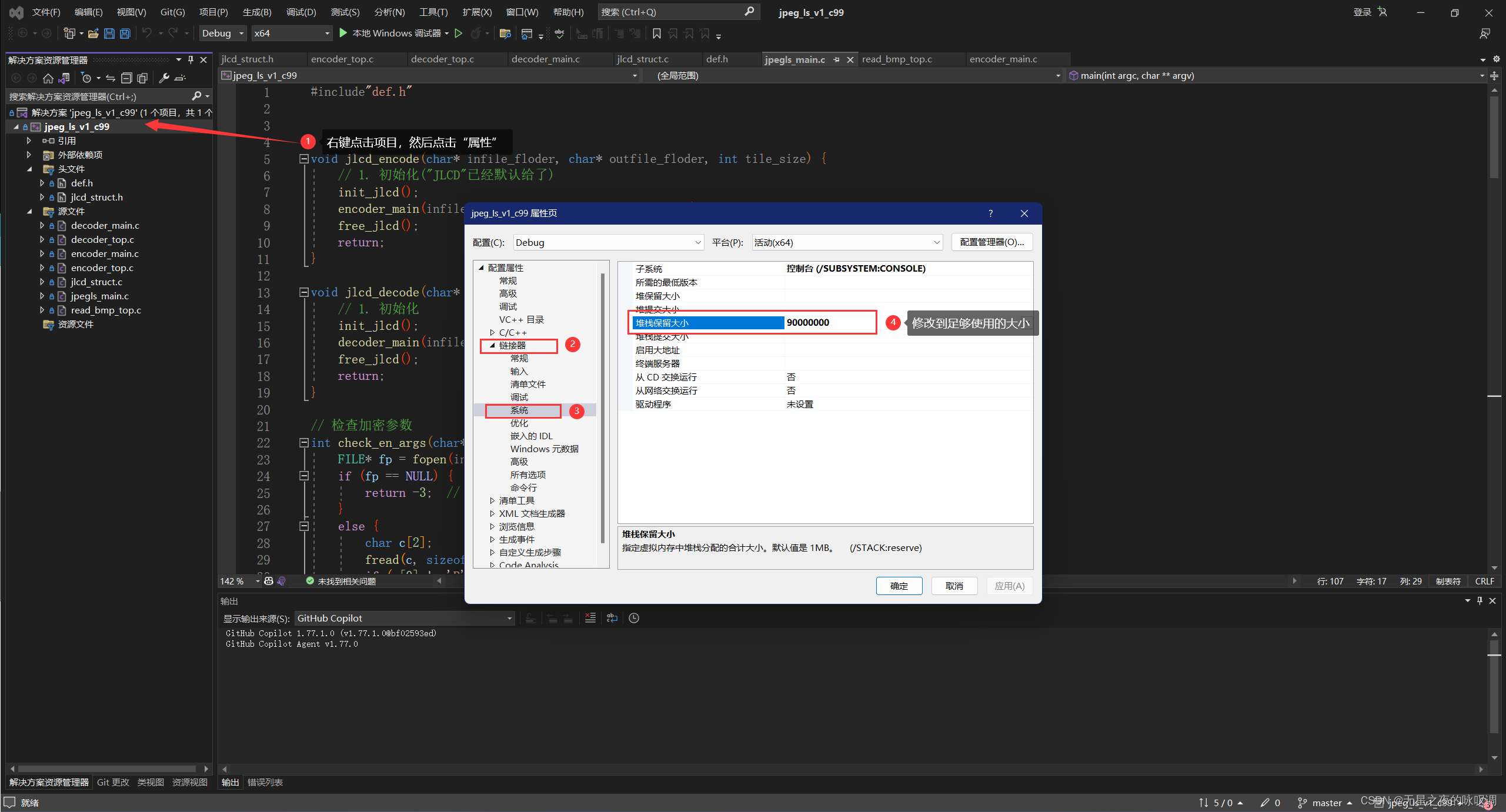Screen dimensions: 1506x812
Task: Collapse jlcd_decode function with fold box
Action: tap(304, 292)
